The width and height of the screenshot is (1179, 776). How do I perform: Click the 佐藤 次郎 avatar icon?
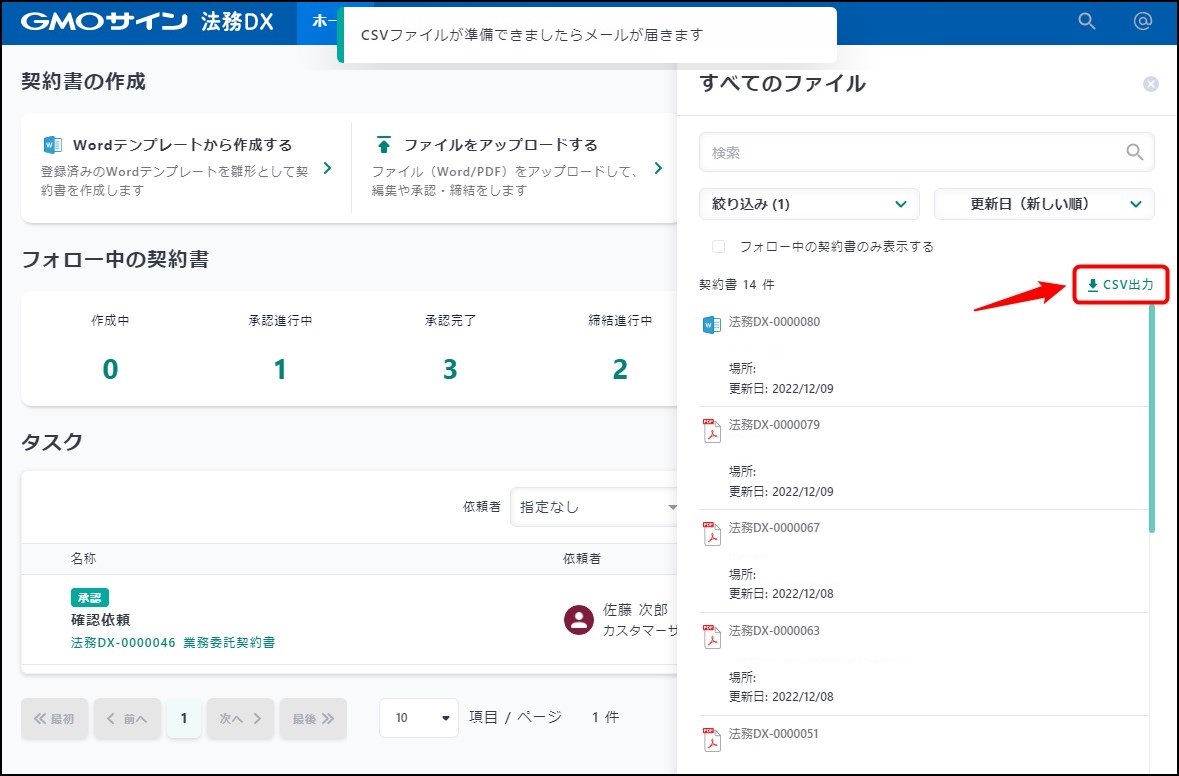(579, 620)
